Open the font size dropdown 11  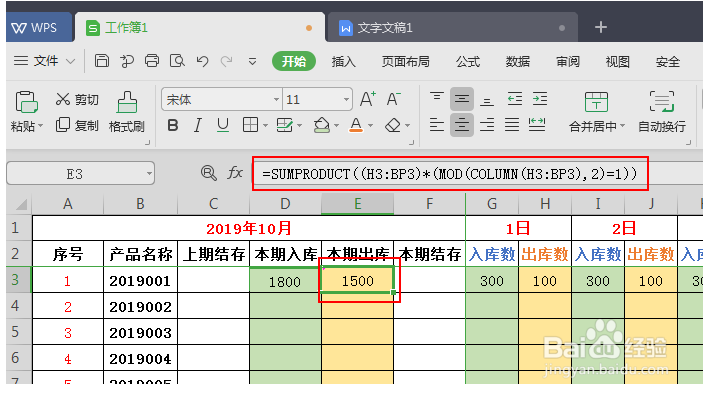[346, 99]
